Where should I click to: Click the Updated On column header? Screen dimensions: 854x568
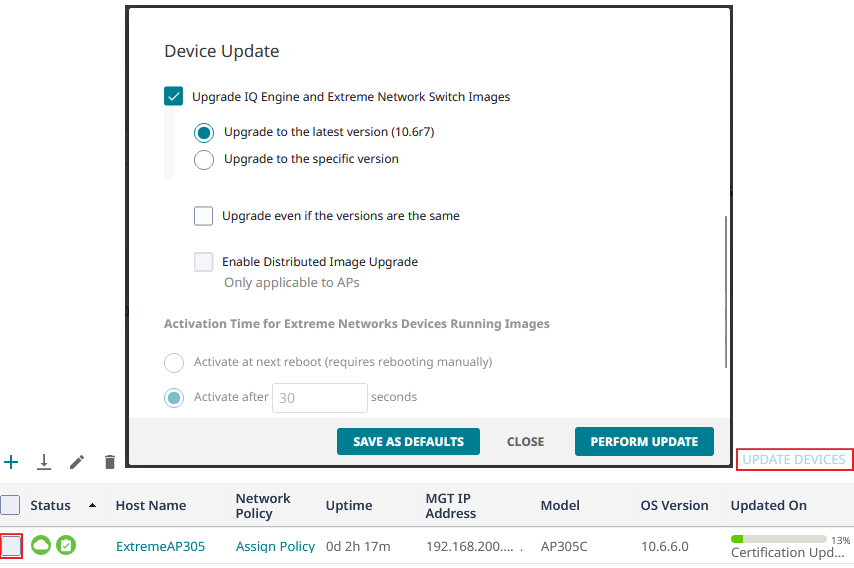[x=768, y=505]
